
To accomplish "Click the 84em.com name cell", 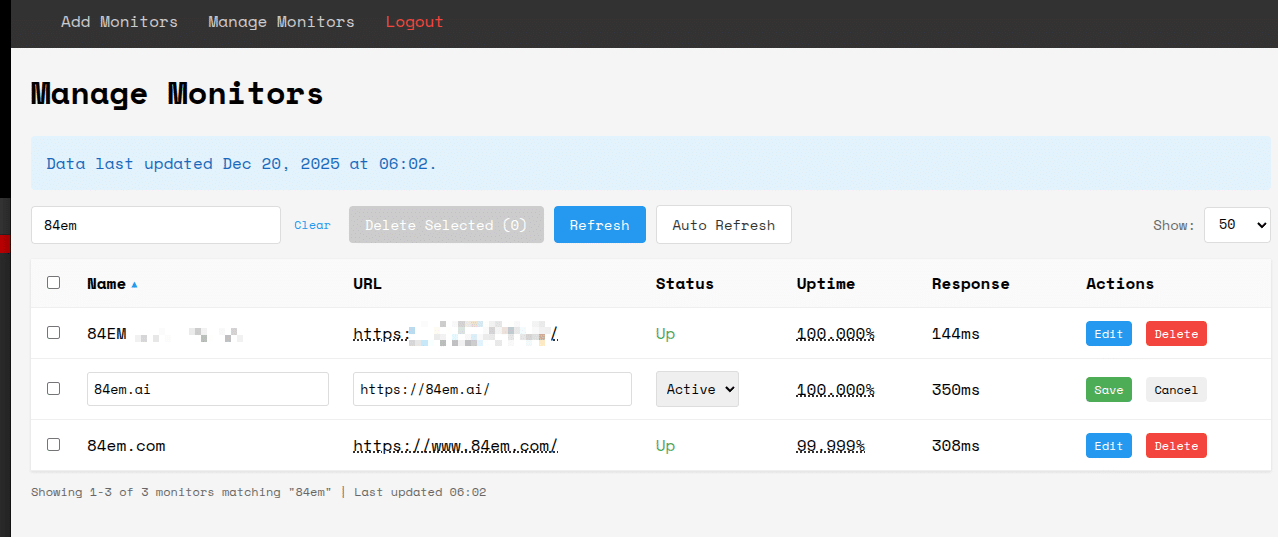I will coord(126,446).
